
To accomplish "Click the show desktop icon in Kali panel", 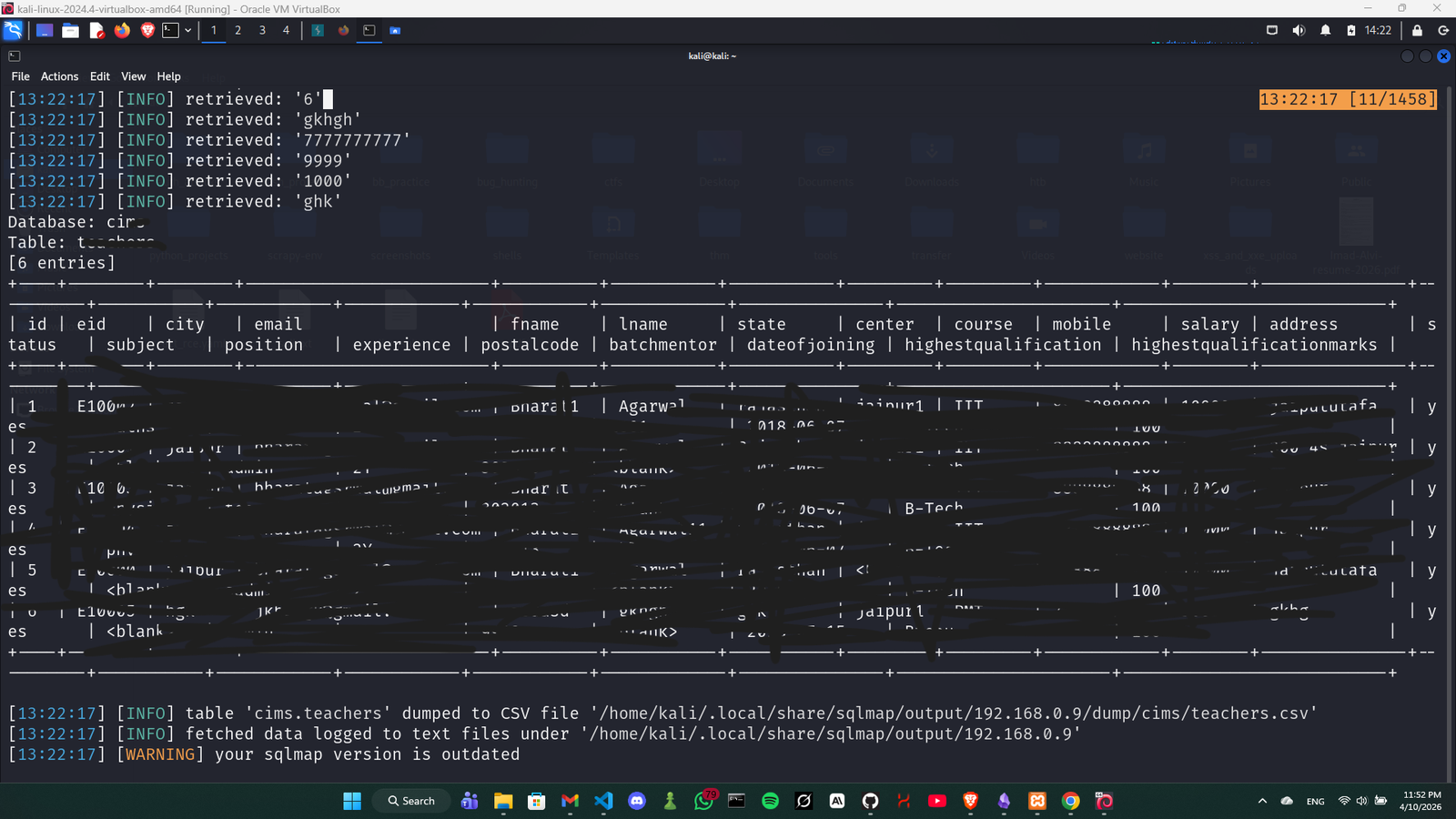I will point(44,30).
